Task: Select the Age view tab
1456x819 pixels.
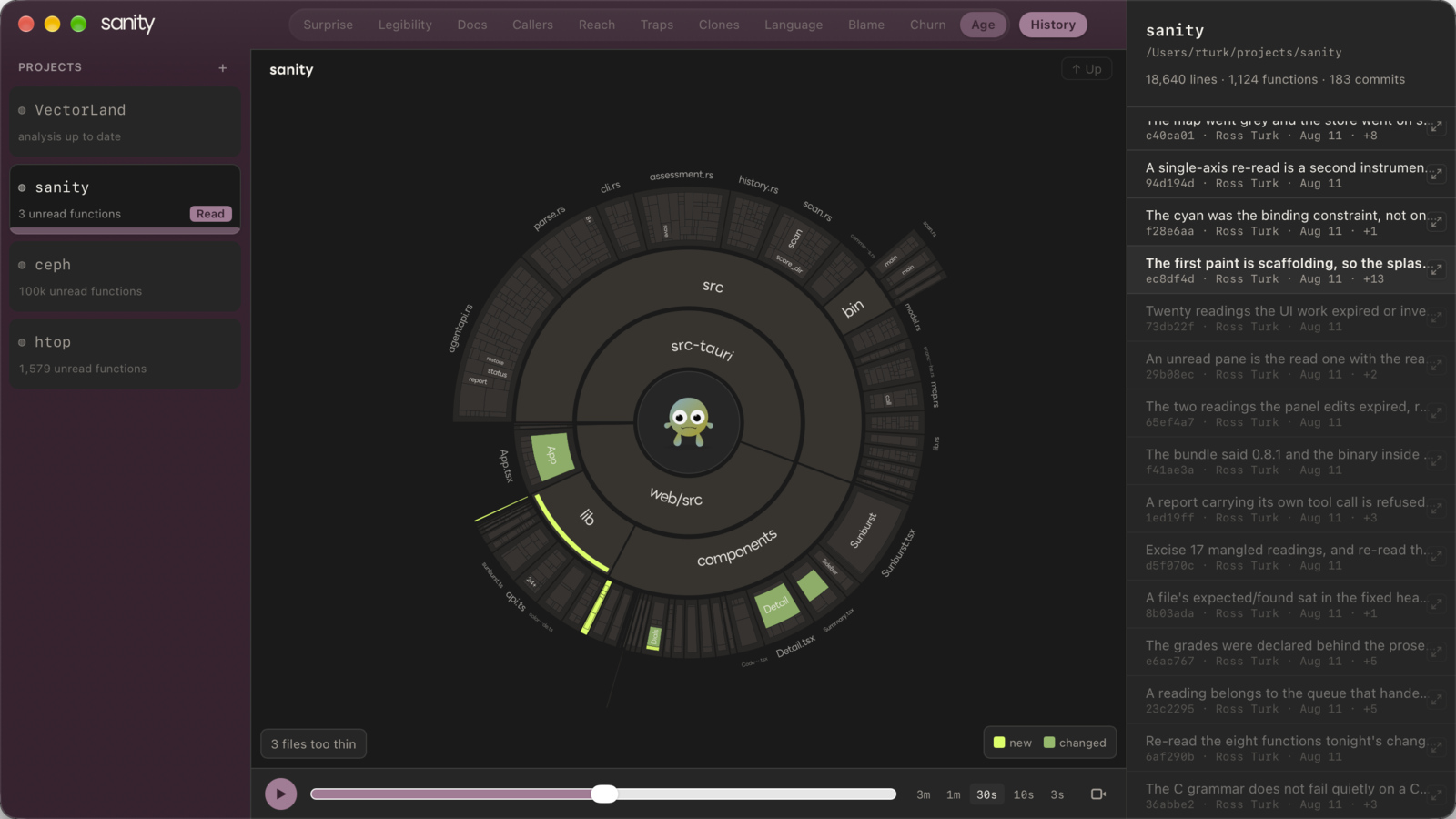Action: click(x=983, y=25)
